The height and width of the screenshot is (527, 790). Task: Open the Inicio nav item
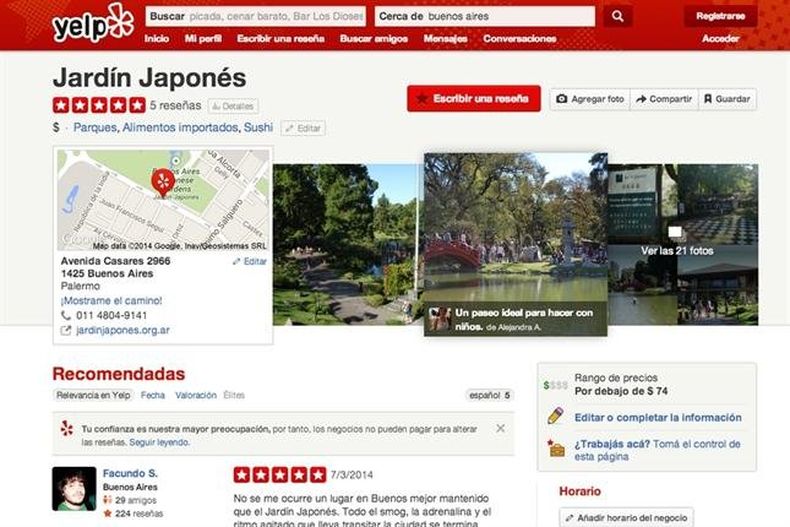(x=157, y=38)
